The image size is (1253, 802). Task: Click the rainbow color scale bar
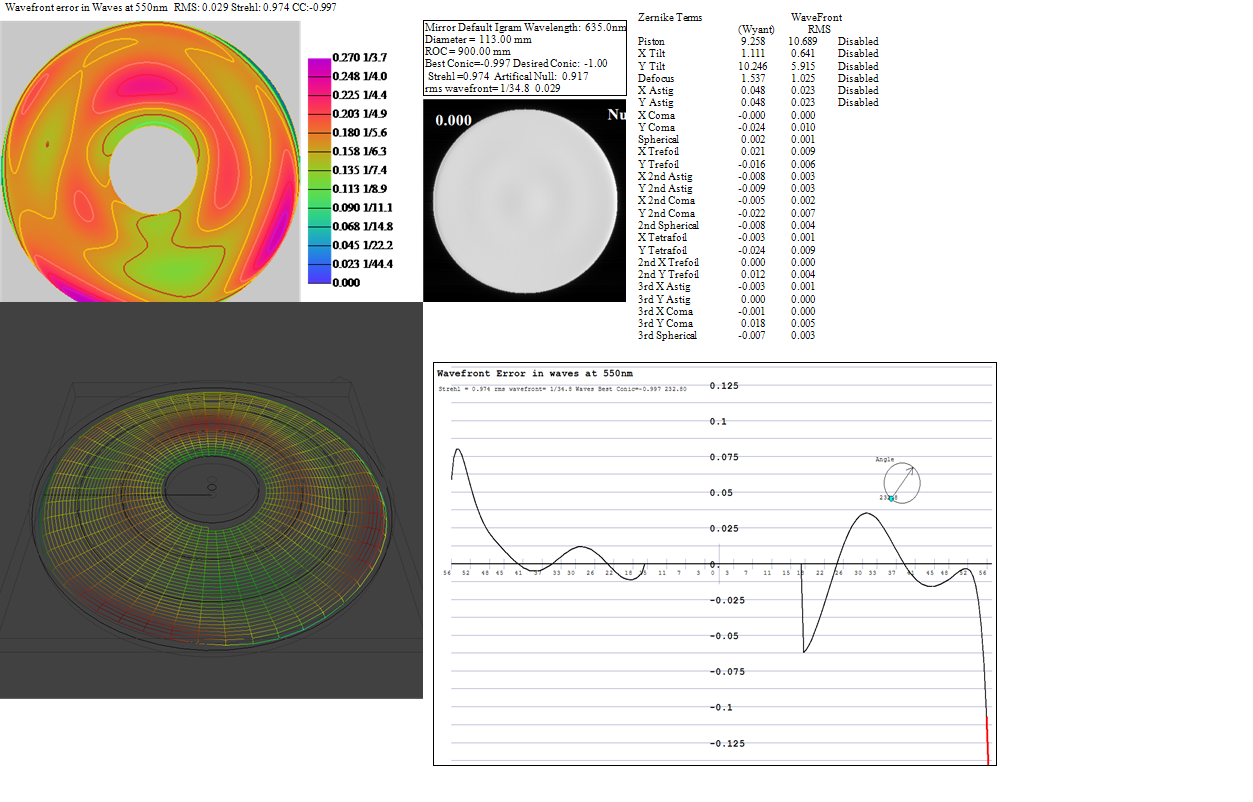click(x=319, y=170)
